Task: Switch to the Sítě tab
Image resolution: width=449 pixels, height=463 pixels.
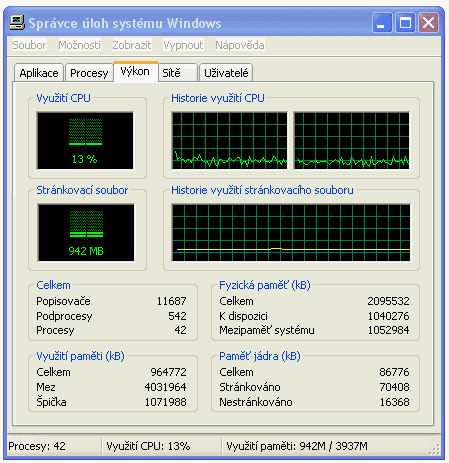Action: pyautogui.click(x=177, y=73)
